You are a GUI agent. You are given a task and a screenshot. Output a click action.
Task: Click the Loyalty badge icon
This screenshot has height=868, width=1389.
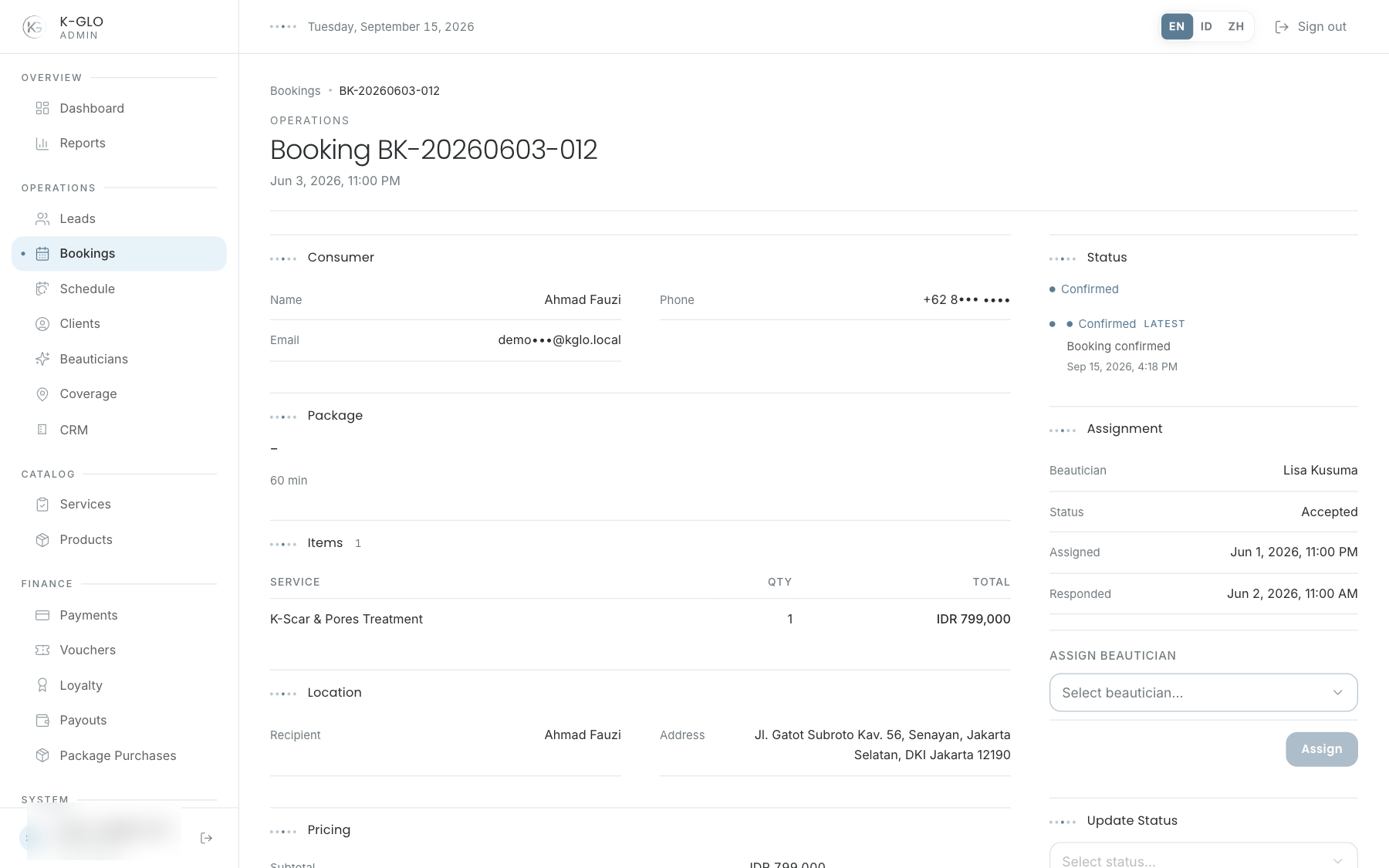[x=42, y=685]
